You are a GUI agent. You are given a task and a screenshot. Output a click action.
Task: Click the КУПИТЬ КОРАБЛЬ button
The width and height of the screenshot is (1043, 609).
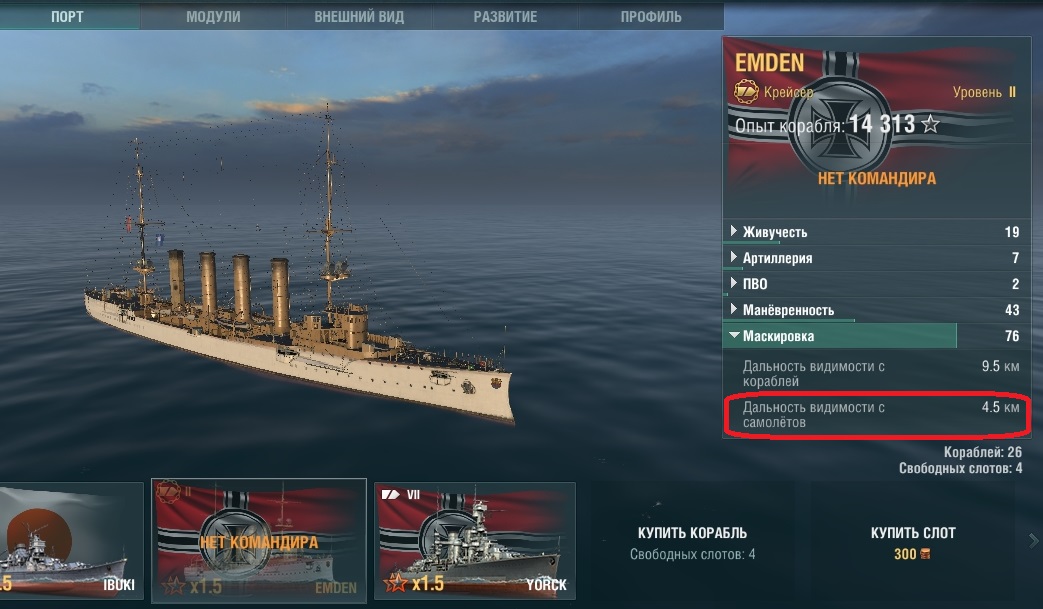click(x=692, y=543)
